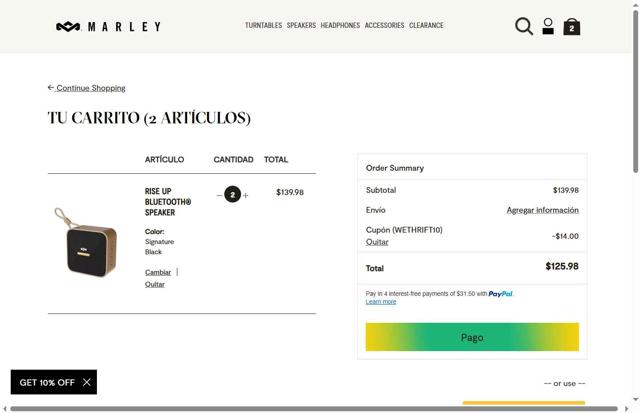This screenshot has height=413, width=640.
Task: Open the shopping bag cart icon
Action: click(x=571, y=27)
